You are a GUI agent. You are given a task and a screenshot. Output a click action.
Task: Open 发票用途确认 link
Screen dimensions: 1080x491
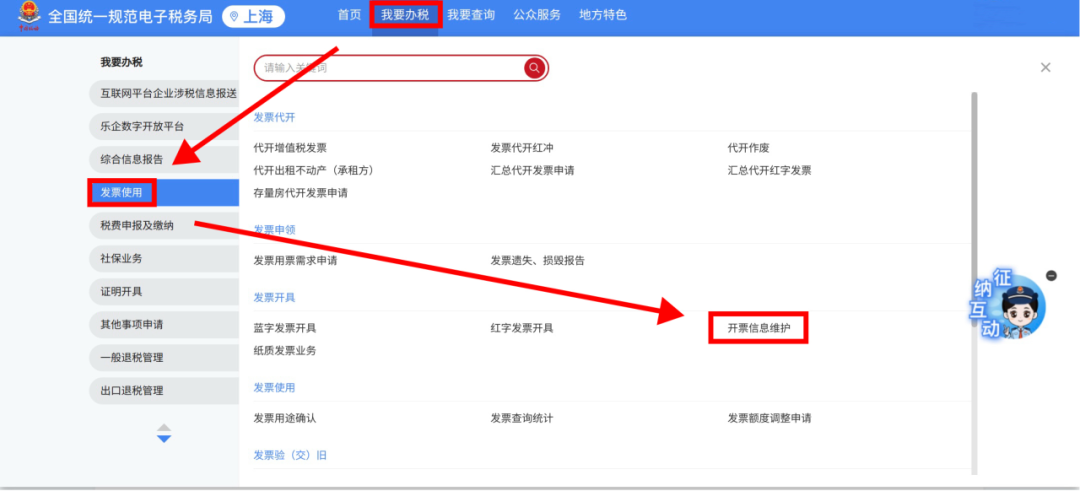pos(284,418)
